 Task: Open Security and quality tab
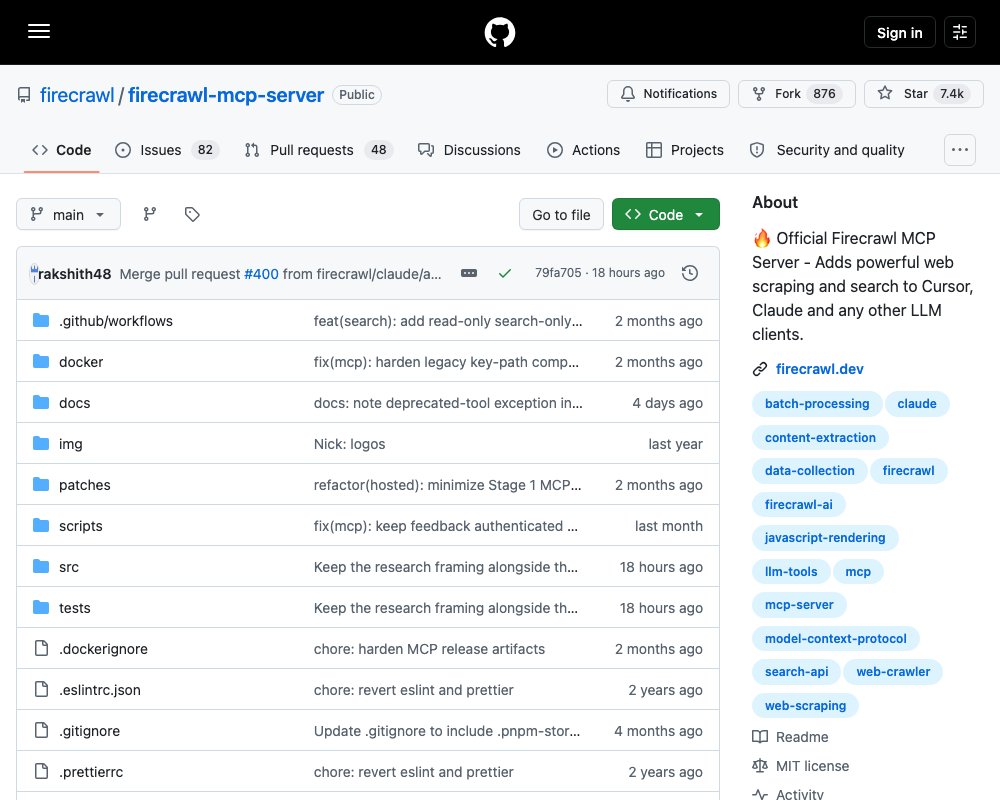point(827,150)
